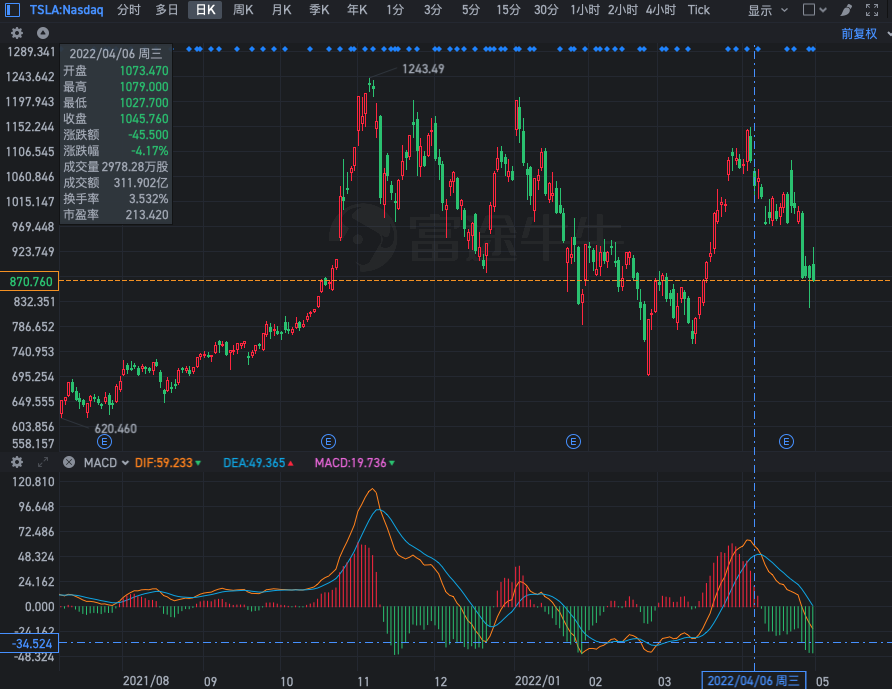The image size is (892, 689).
Task: Click the 620.460 low price annotation
Action: click(x=115, y=428)
